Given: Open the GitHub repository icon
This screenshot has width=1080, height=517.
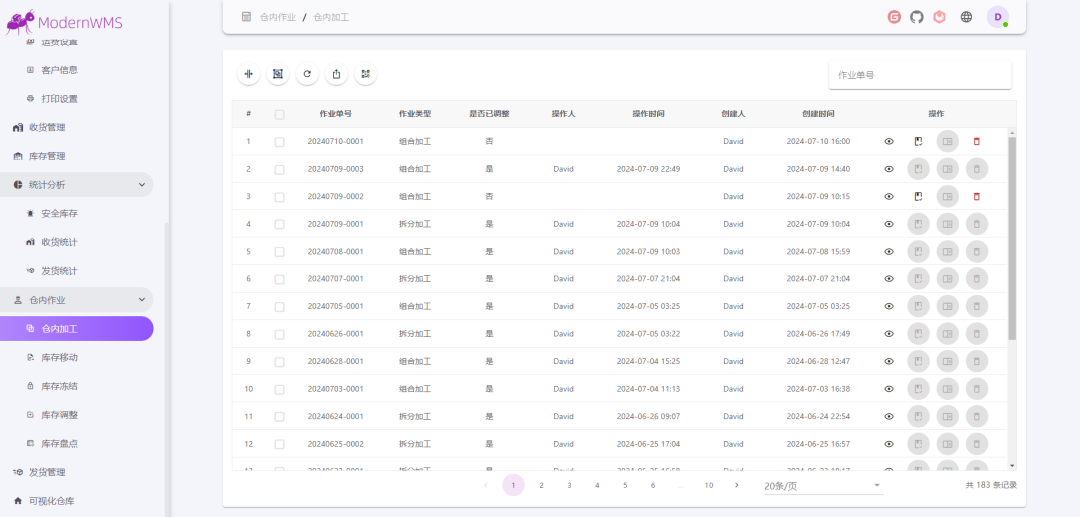Looking at the screenshot, I should (x=917, y=17).
